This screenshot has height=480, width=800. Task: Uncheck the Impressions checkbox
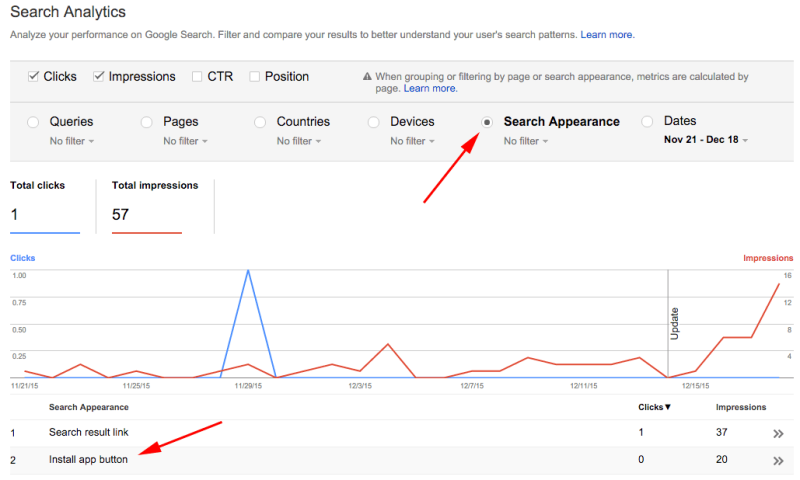pyautogui.click(x=99, y=76)
